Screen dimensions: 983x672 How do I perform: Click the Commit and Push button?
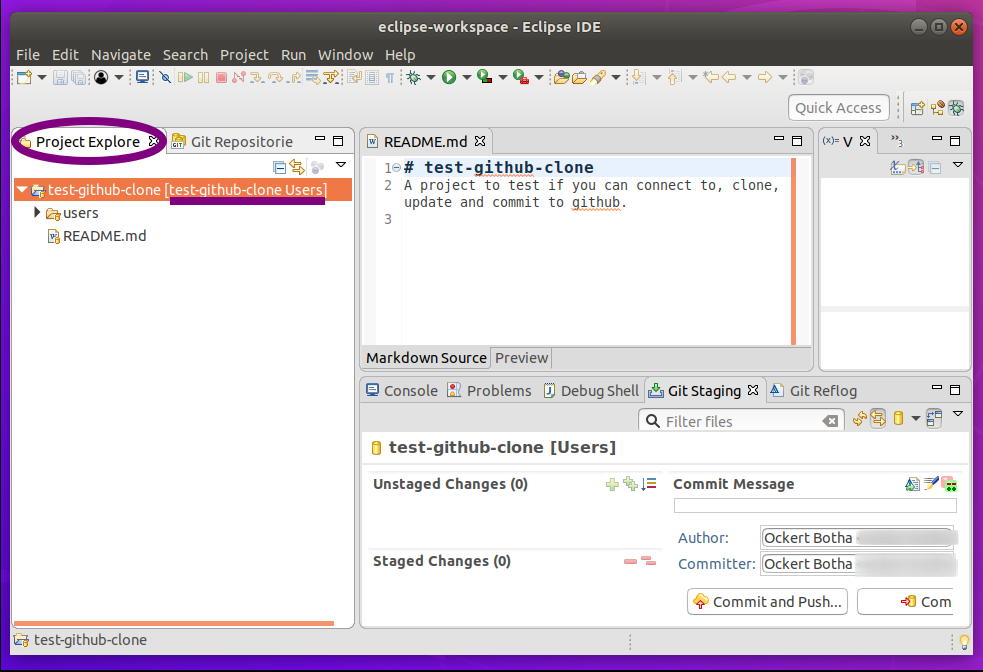pos(767,602)
